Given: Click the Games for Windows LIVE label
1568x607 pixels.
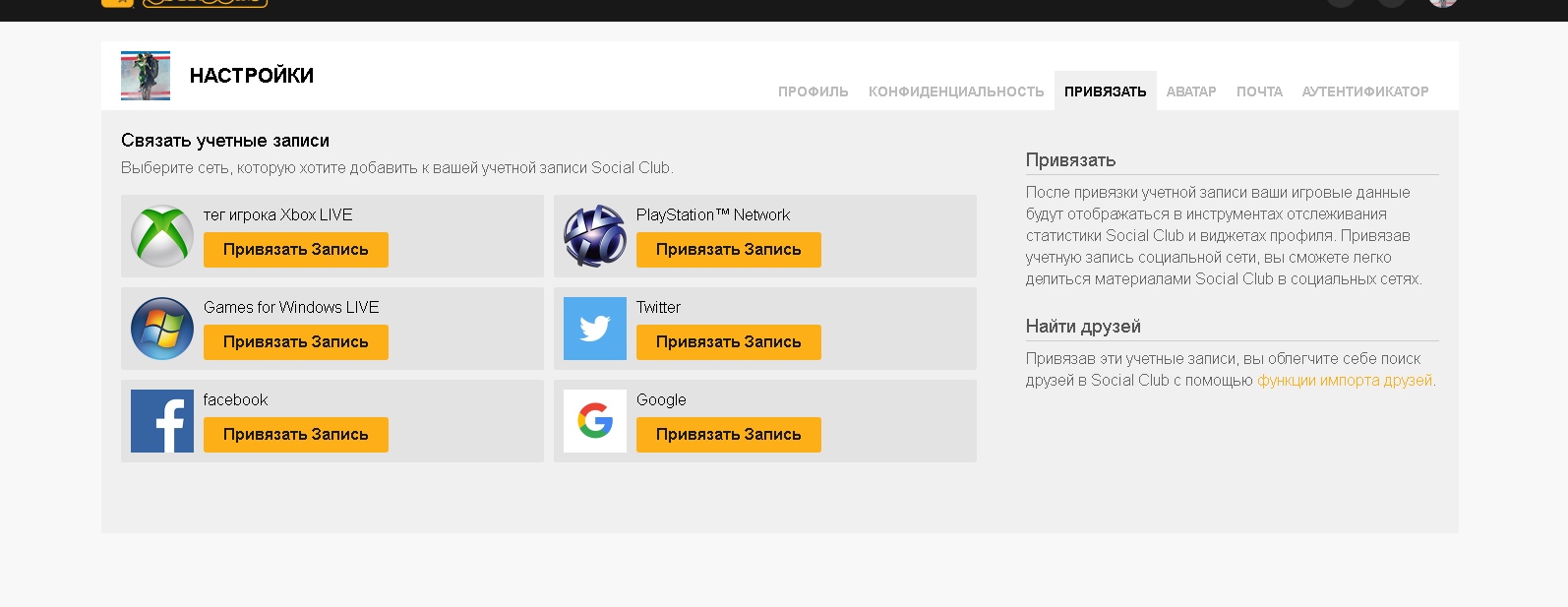Looking at the screenshot, I should 291,307.
